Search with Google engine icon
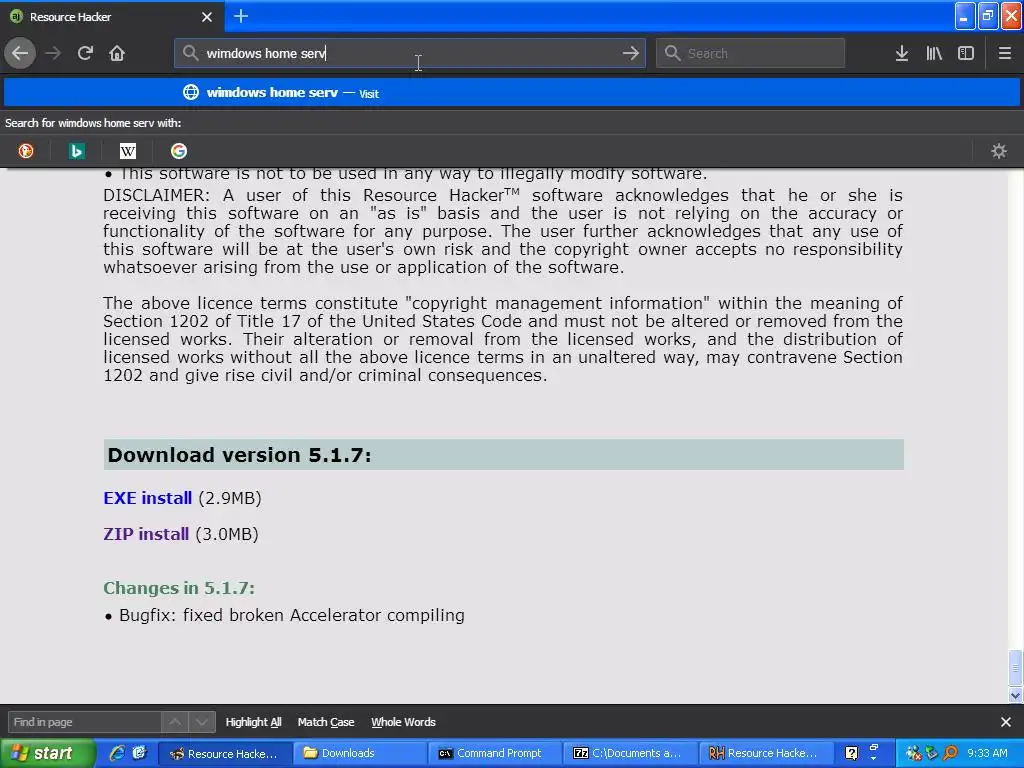 [x=179, y=151]
